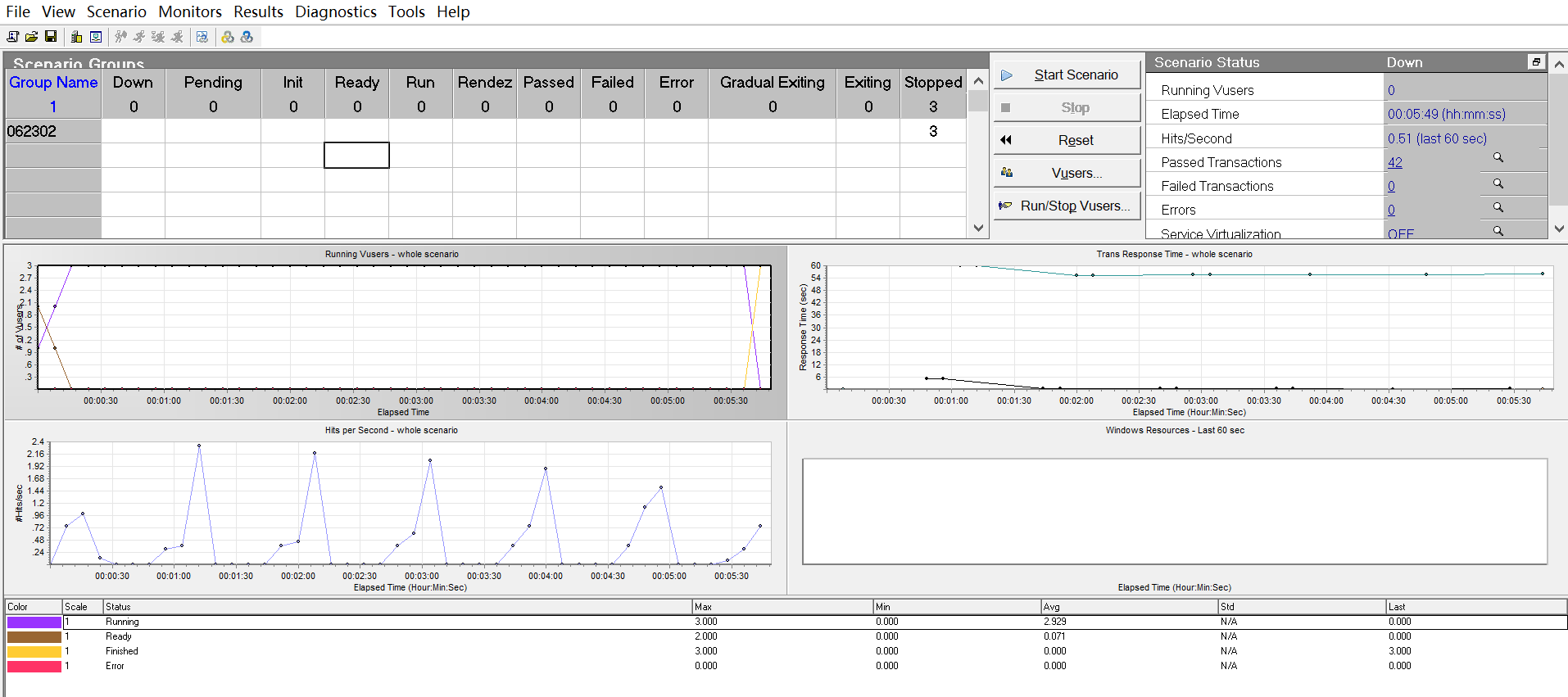Select the brown Ready color swatch
This screenshot has height=697, width=1568.
coord(34,636)
